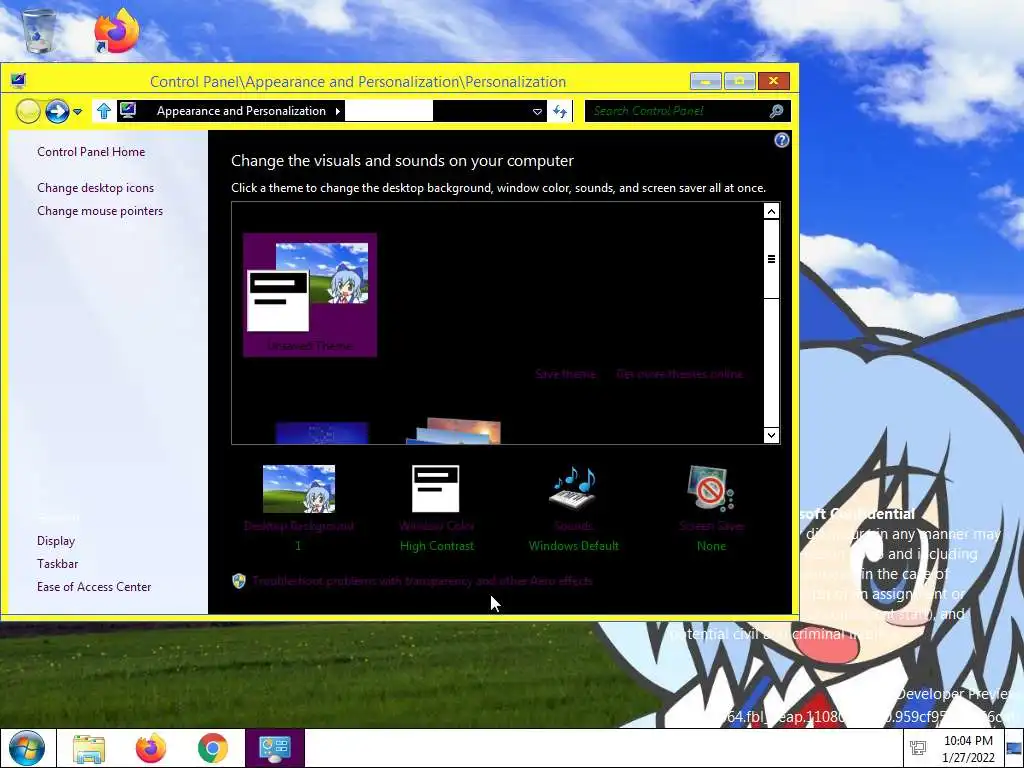Click the theme list scroll down arrow
This screenshot has width=1024, height=768.
coord(771,435)
